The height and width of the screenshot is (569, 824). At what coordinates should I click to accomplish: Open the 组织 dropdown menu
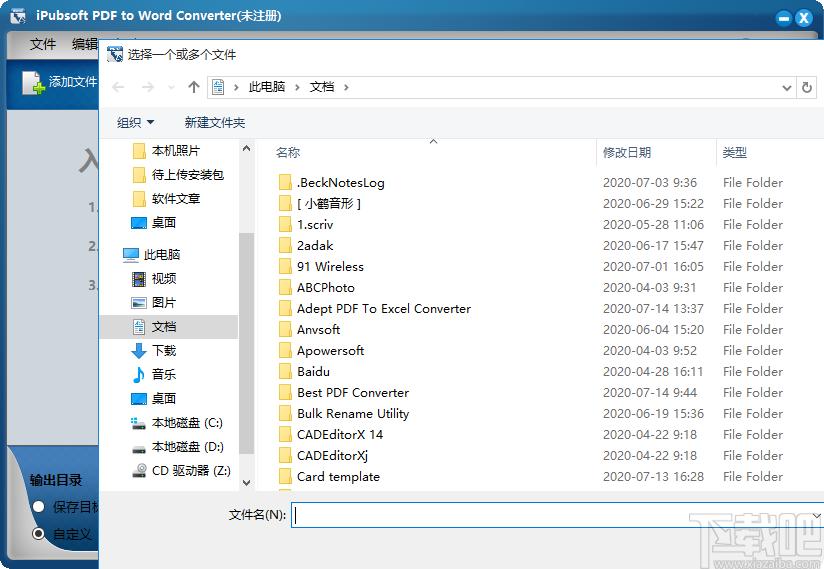135,122
